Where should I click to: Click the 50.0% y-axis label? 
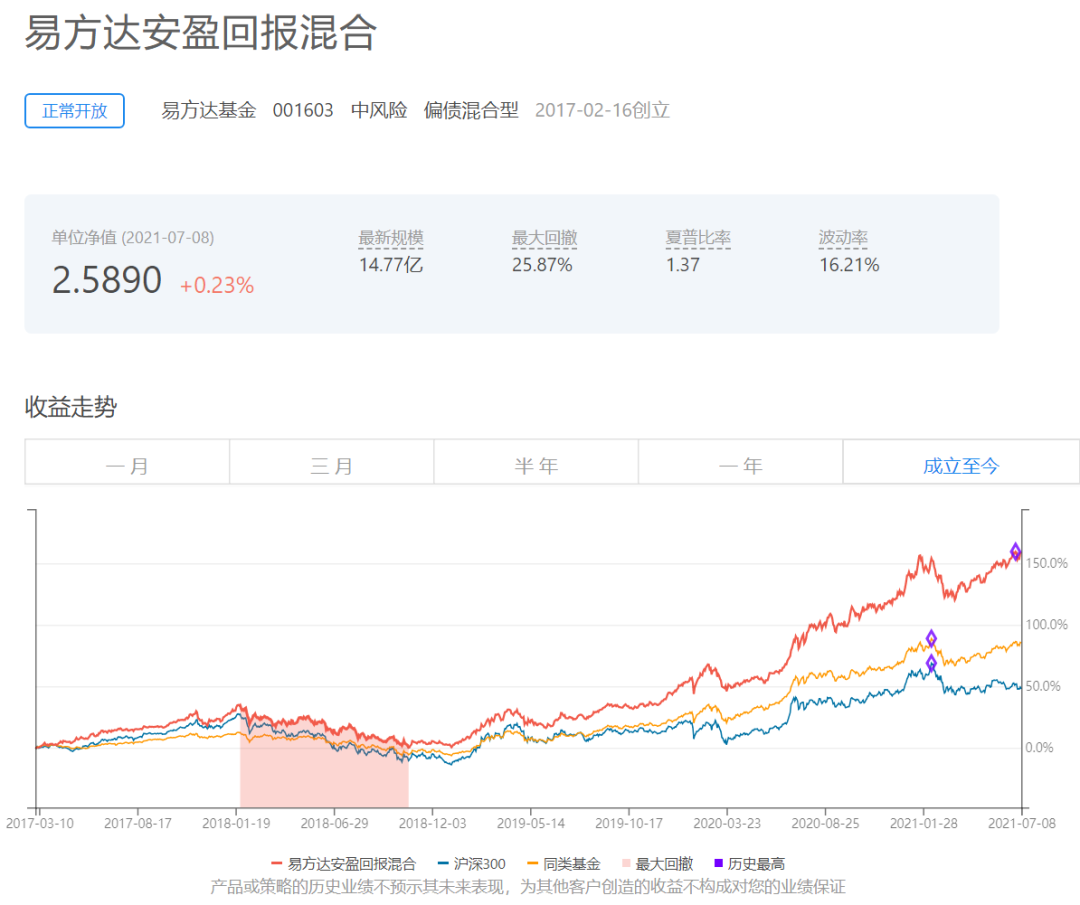1043,686
